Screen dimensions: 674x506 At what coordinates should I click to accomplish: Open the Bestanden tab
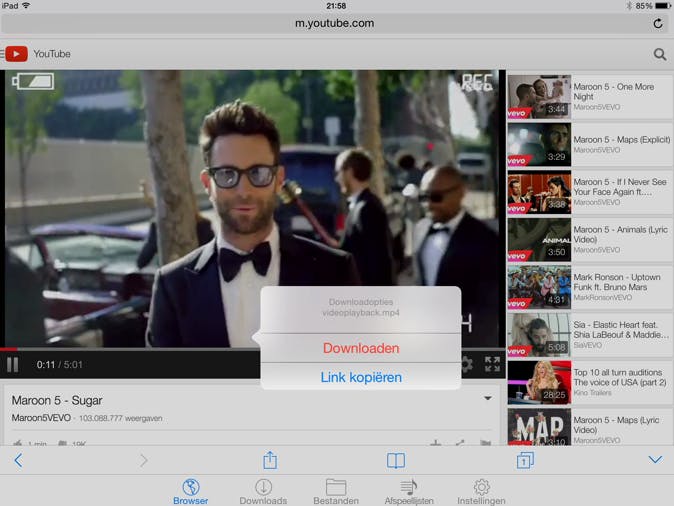pos(336,492)
